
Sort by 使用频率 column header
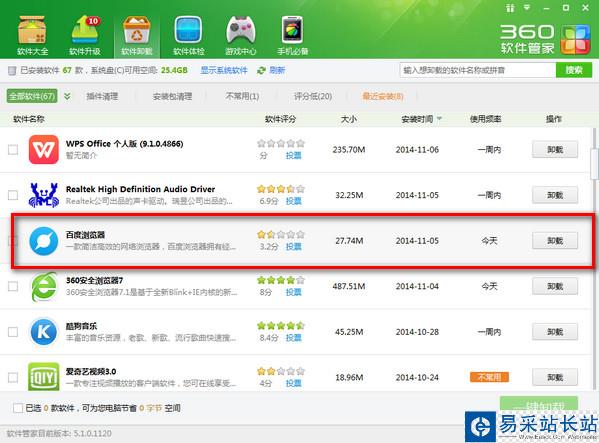pos(485,119)
